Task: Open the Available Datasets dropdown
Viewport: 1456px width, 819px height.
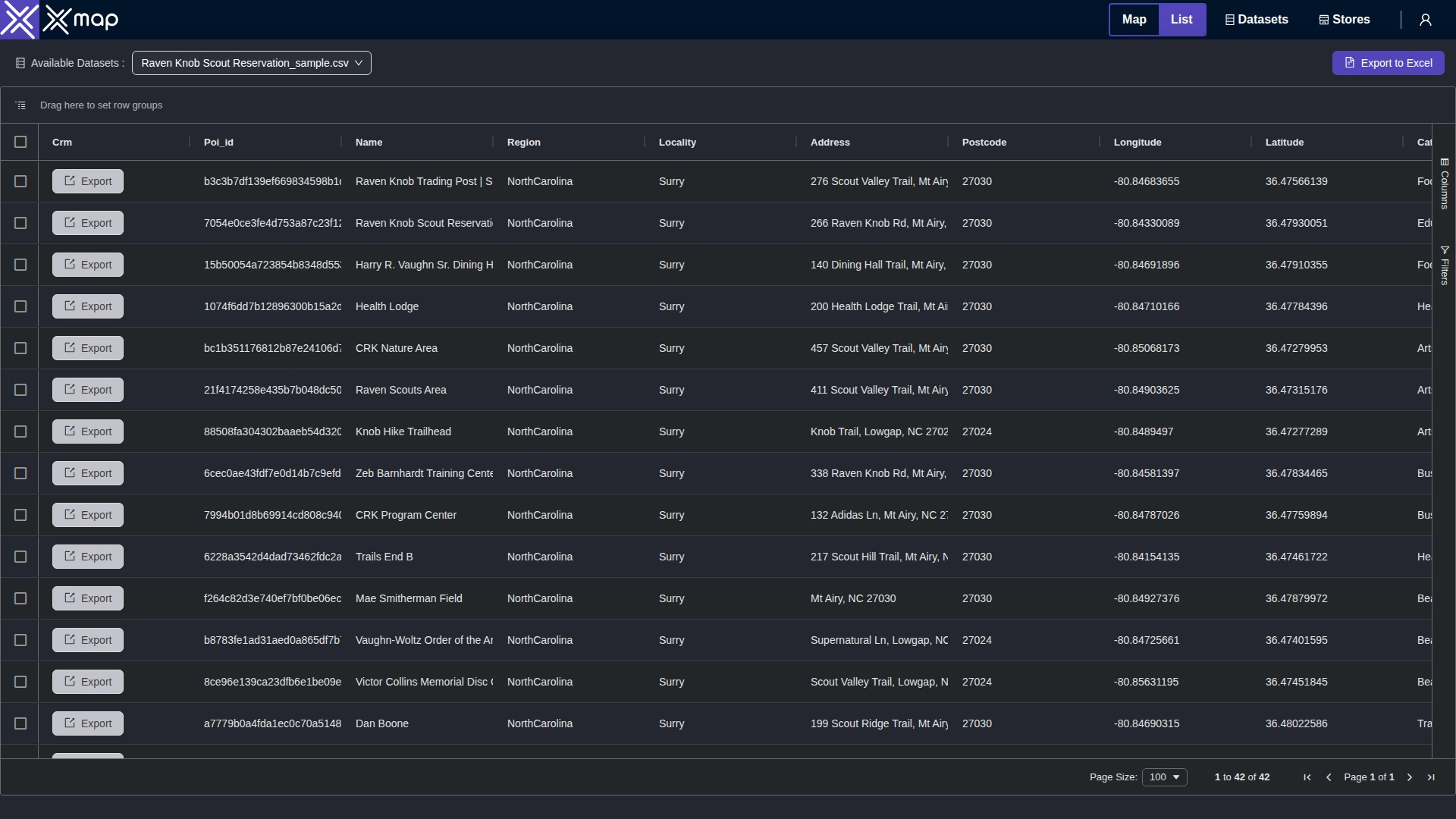Action: coord(251,63)
